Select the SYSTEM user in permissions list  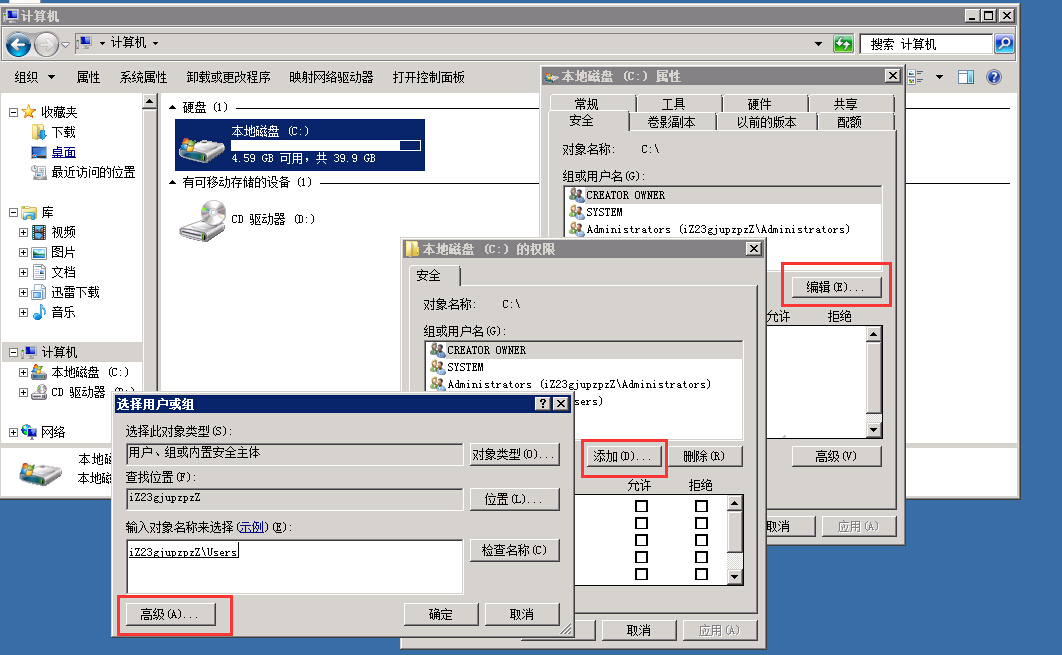click(465, 367)
